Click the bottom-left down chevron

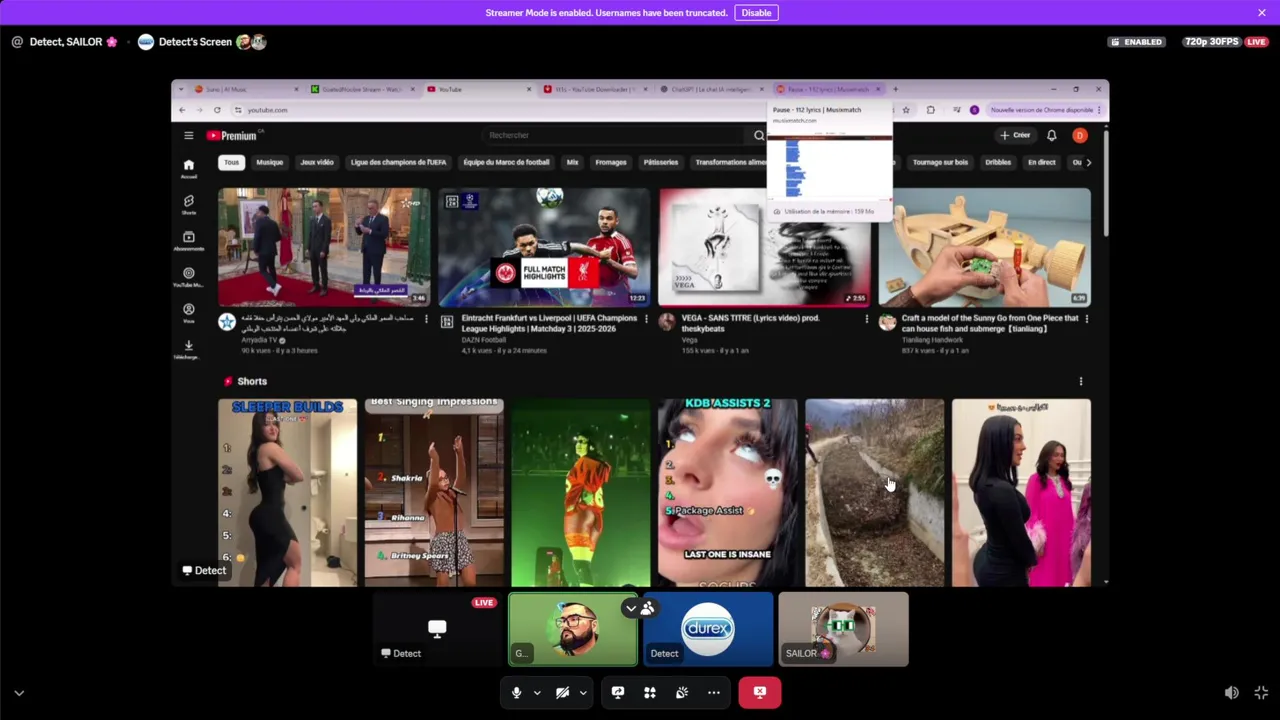pos(18,692)
